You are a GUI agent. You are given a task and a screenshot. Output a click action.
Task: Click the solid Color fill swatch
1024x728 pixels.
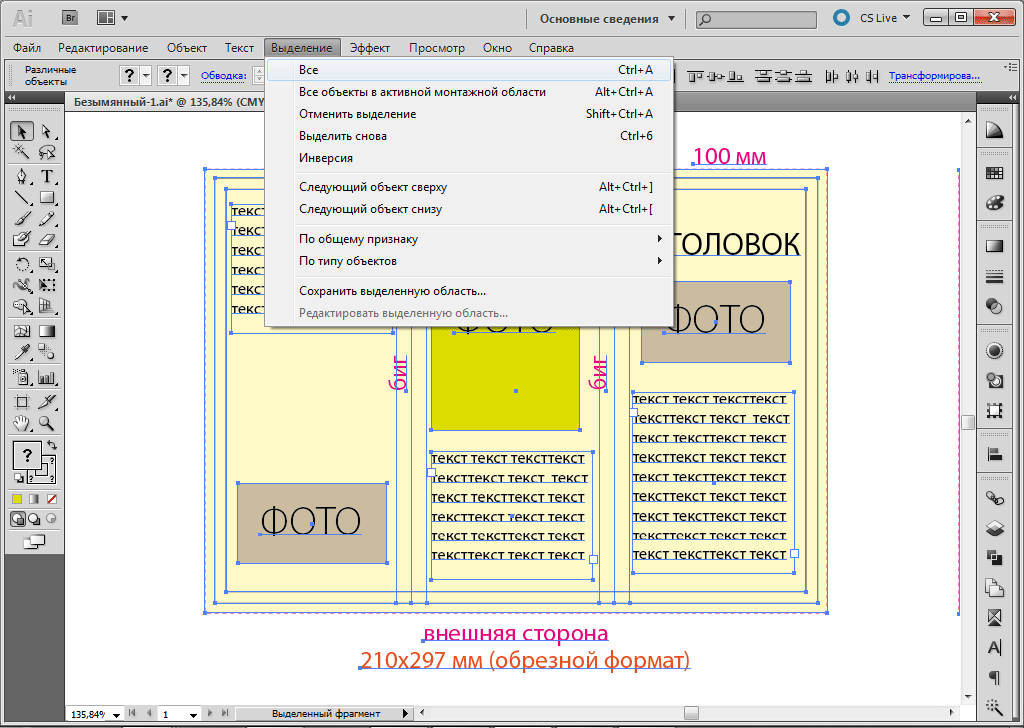(x=17, y=498)
